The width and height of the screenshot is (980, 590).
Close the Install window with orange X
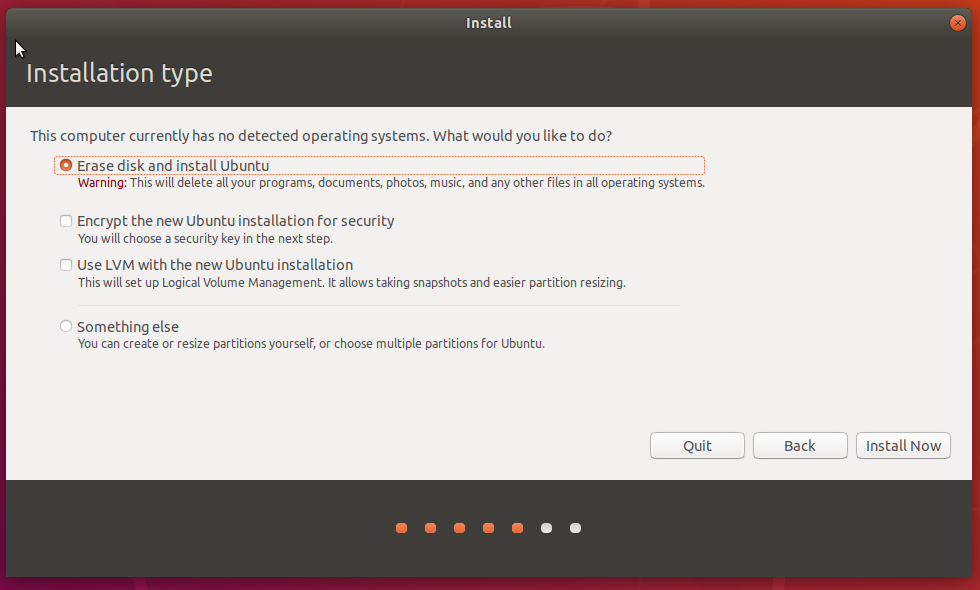(x=957, y=22)
